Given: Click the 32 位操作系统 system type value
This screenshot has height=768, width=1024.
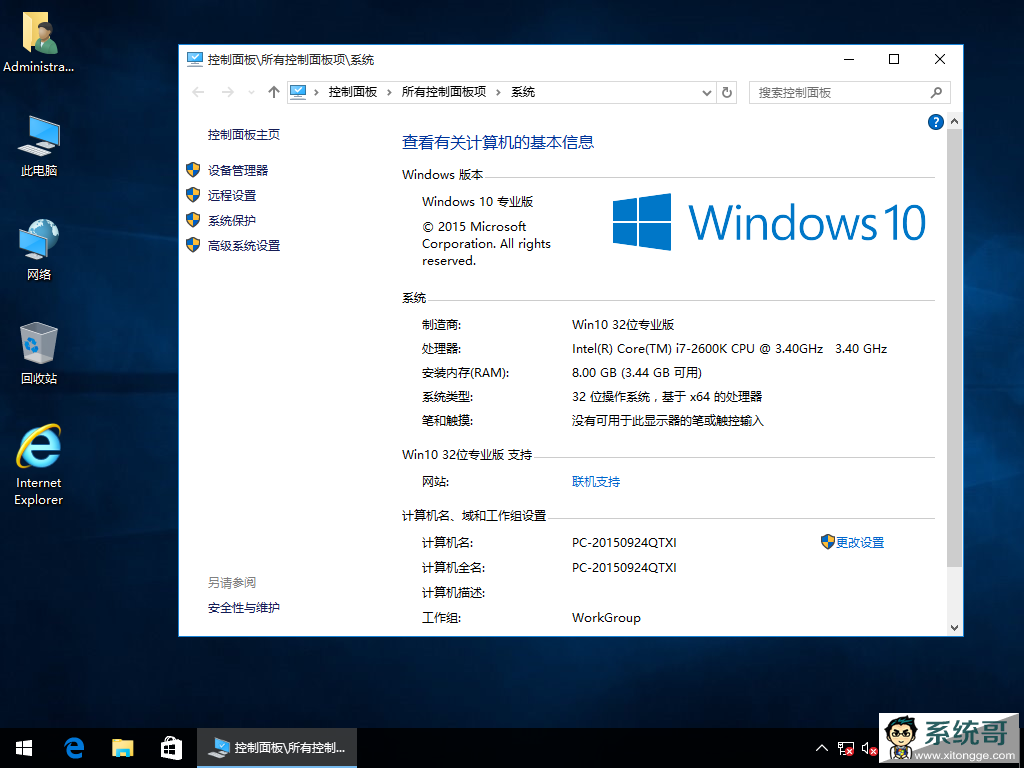Looking at the screenshot, I should click(667, 397).
